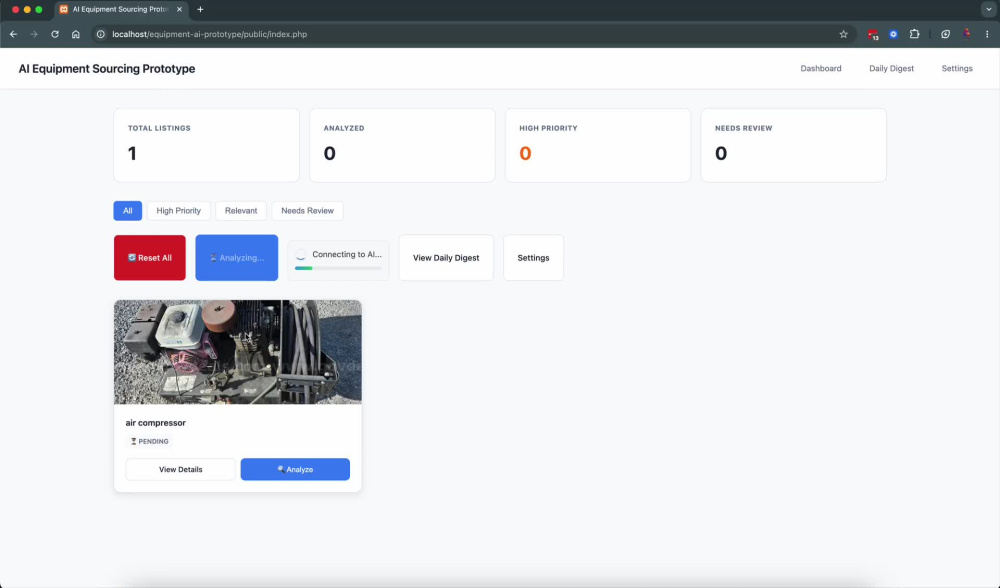The width and height of the screenshot is (1000, 588).
Task: Click the red Reset All button
Action: (x=150, y=258)
